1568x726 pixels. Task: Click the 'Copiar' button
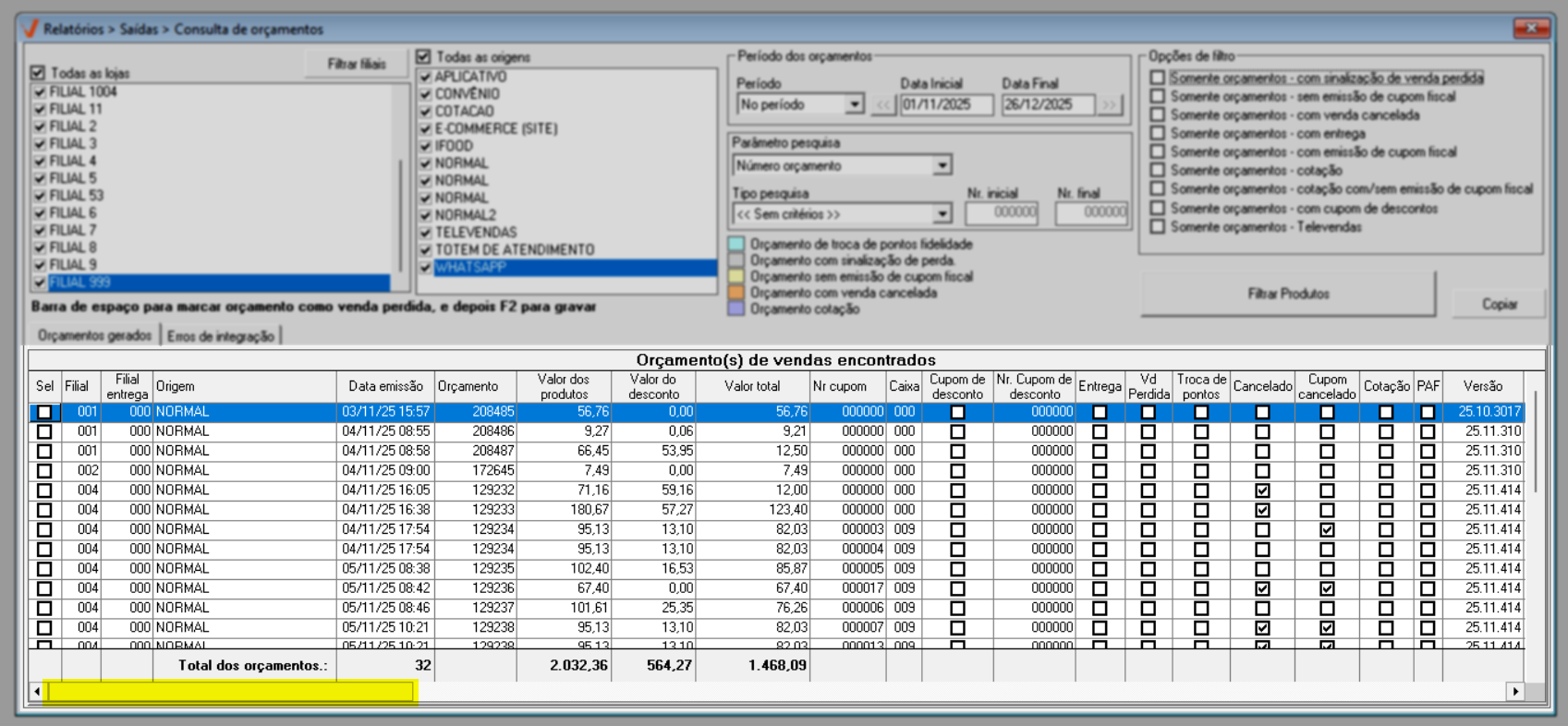(1499, 304)
